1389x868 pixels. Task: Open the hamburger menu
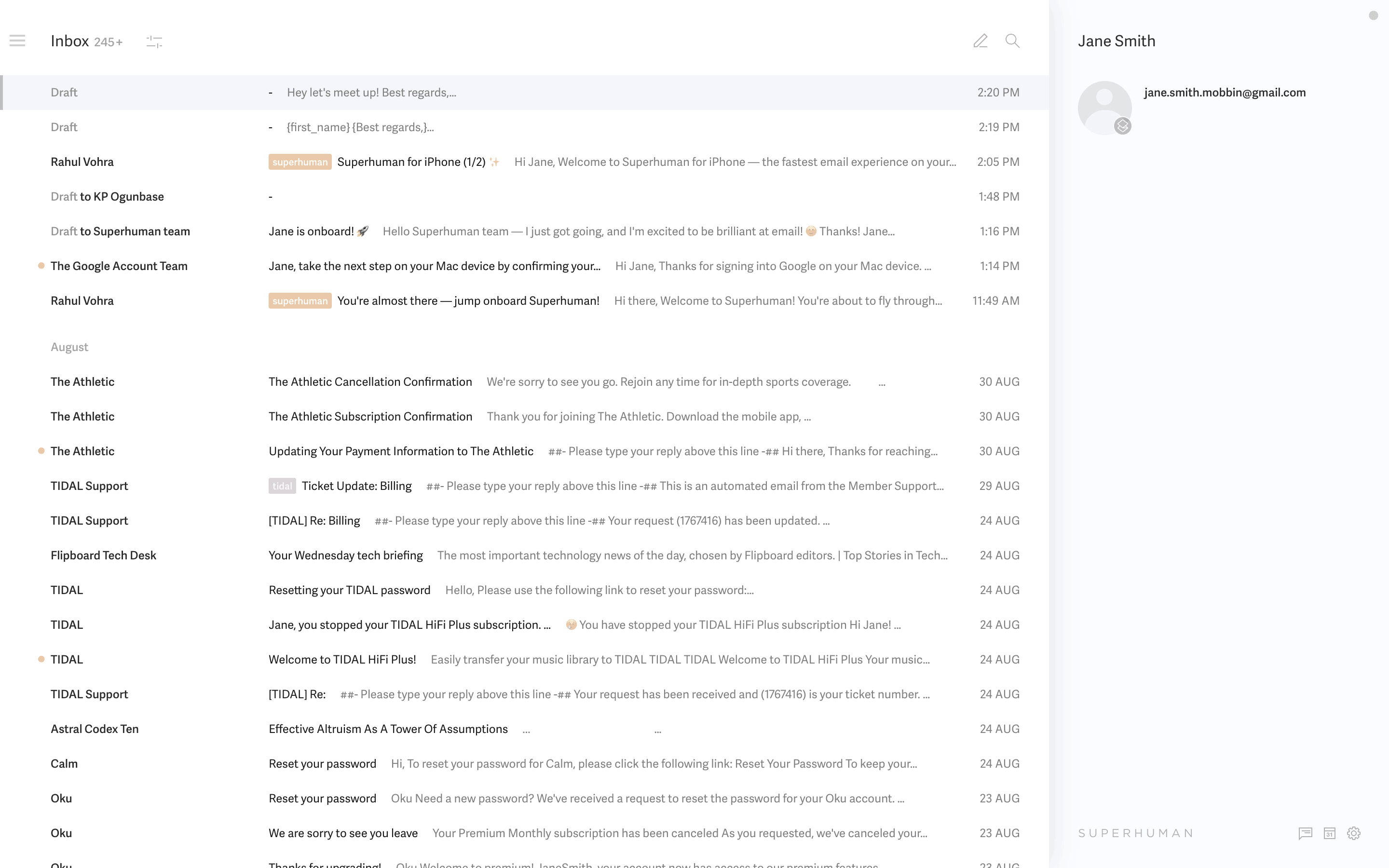pos(17,41)
